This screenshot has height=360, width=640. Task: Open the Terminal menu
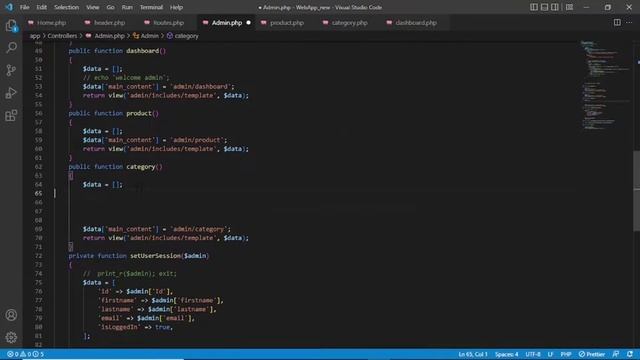click(x=151, y=7)
